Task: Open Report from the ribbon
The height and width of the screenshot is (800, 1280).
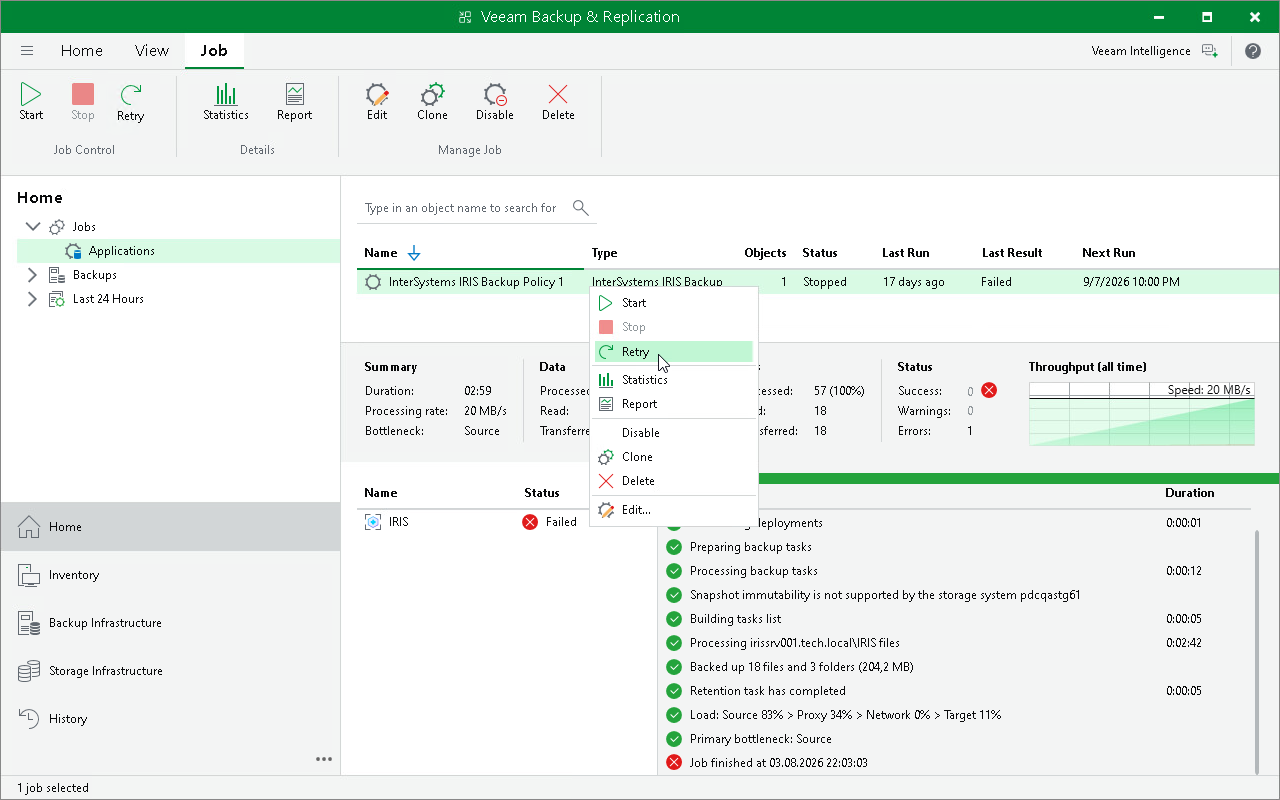Action: pyautogui.click(x=295, y=103)
